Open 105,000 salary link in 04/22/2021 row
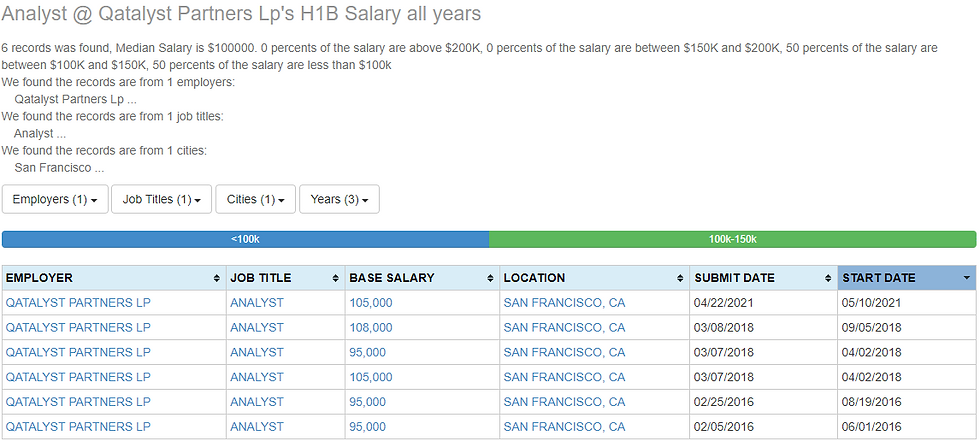 coord(371,303)
